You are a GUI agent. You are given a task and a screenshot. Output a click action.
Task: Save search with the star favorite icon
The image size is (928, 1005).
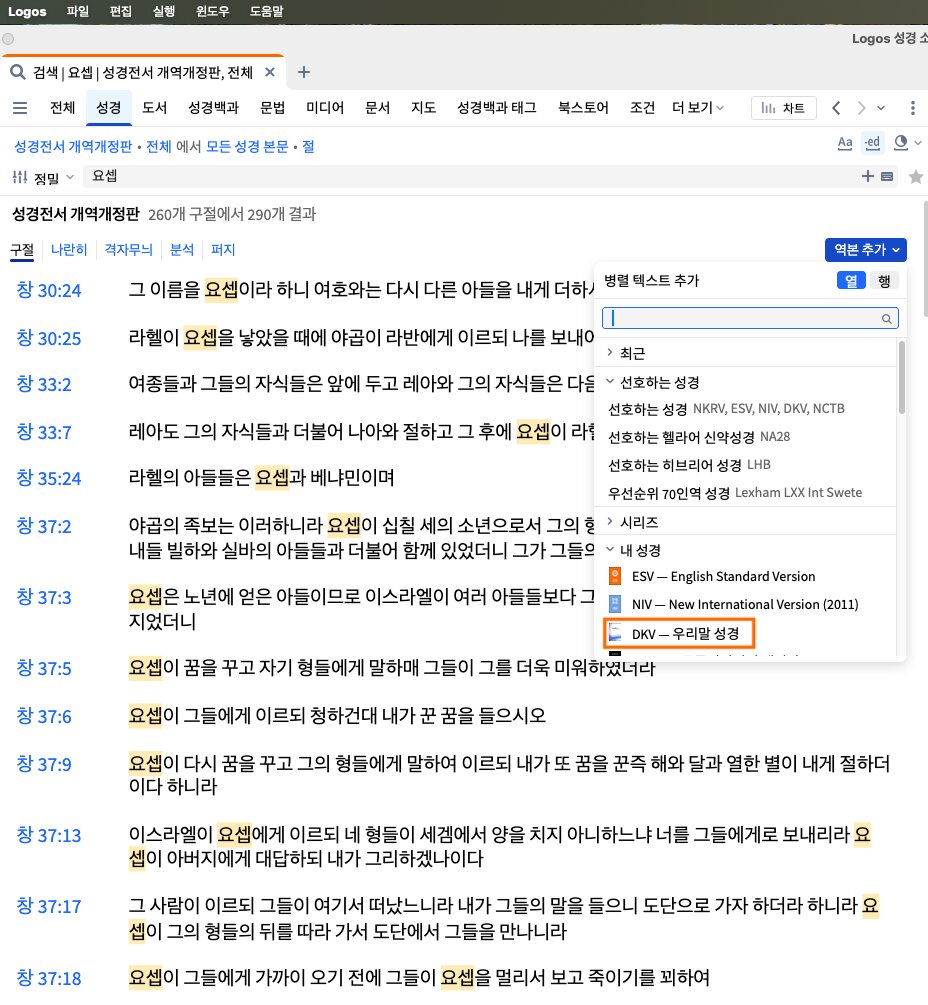tap(916, 176)
